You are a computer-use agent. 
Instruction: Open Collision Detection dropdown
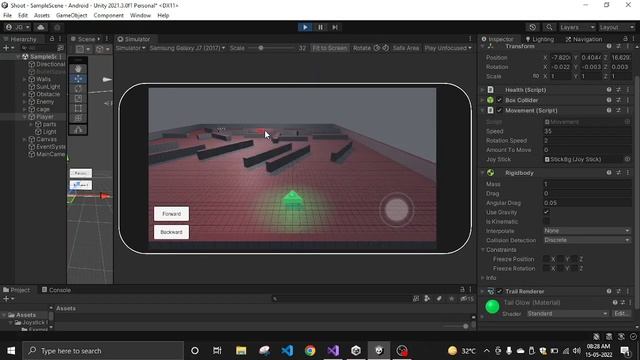pyautogui.click(x=587, y=240)
